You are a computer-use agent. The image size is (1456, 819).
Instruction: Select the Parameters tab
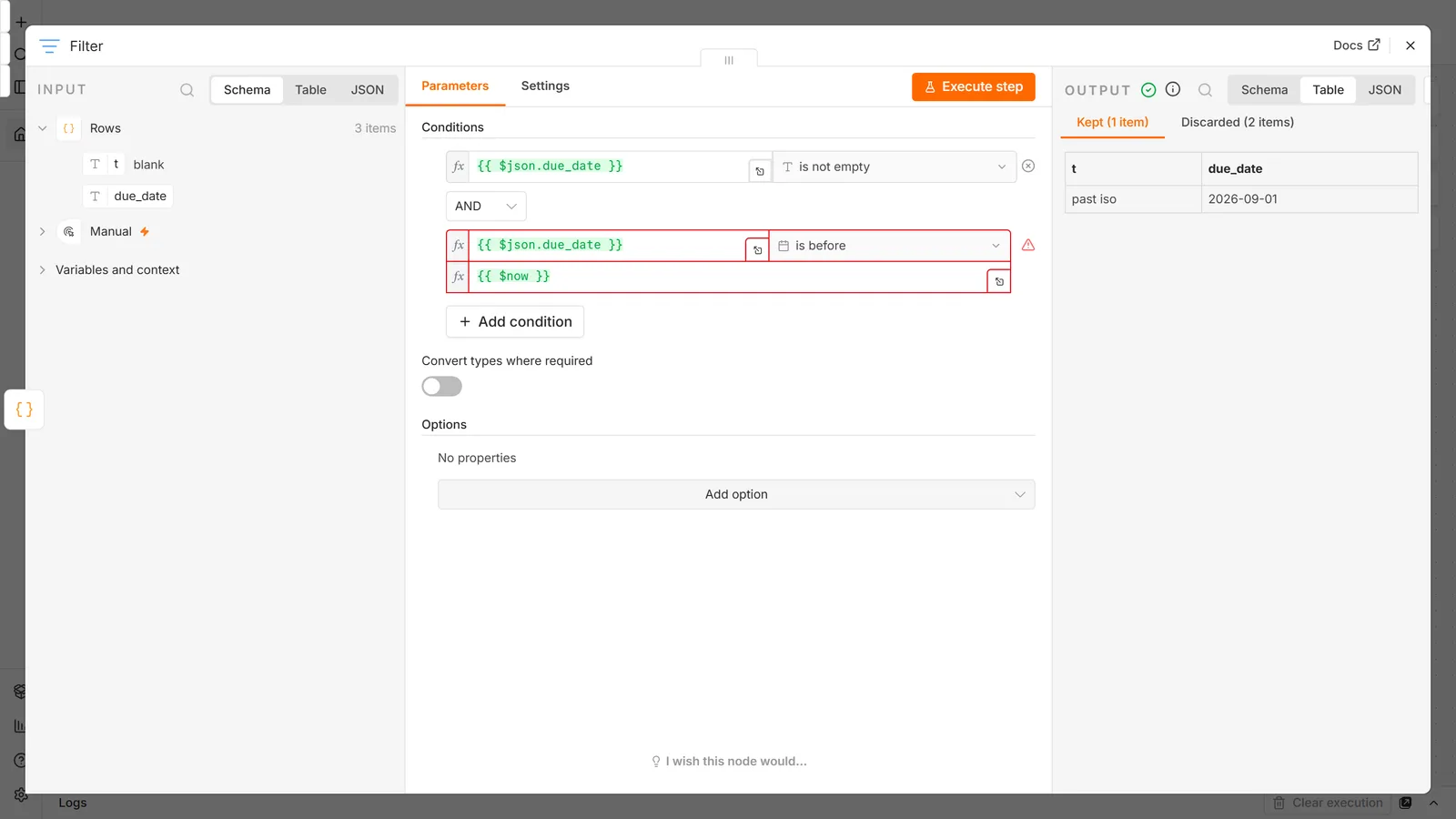coord(455,86)
